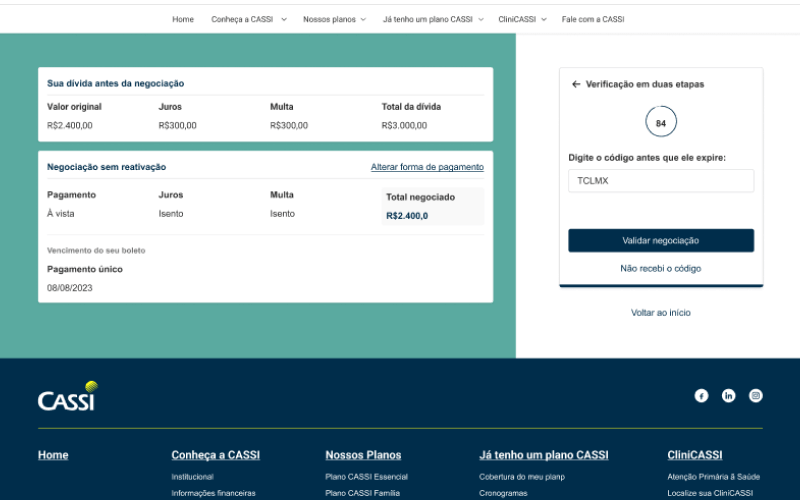Select Nossos planos in the top navigation
Screen dimensions: 800x500
tap(329, 19)
